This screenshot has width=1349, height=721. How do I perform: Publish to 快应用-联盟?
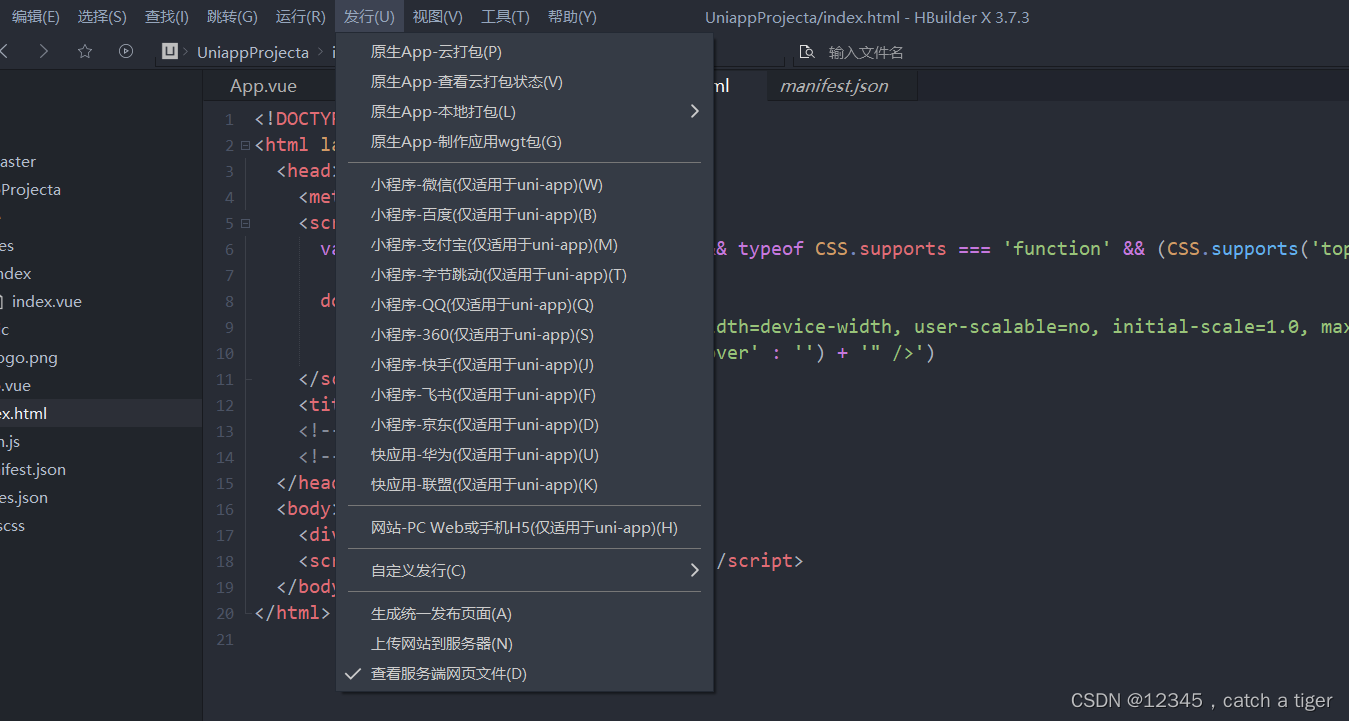525,485
